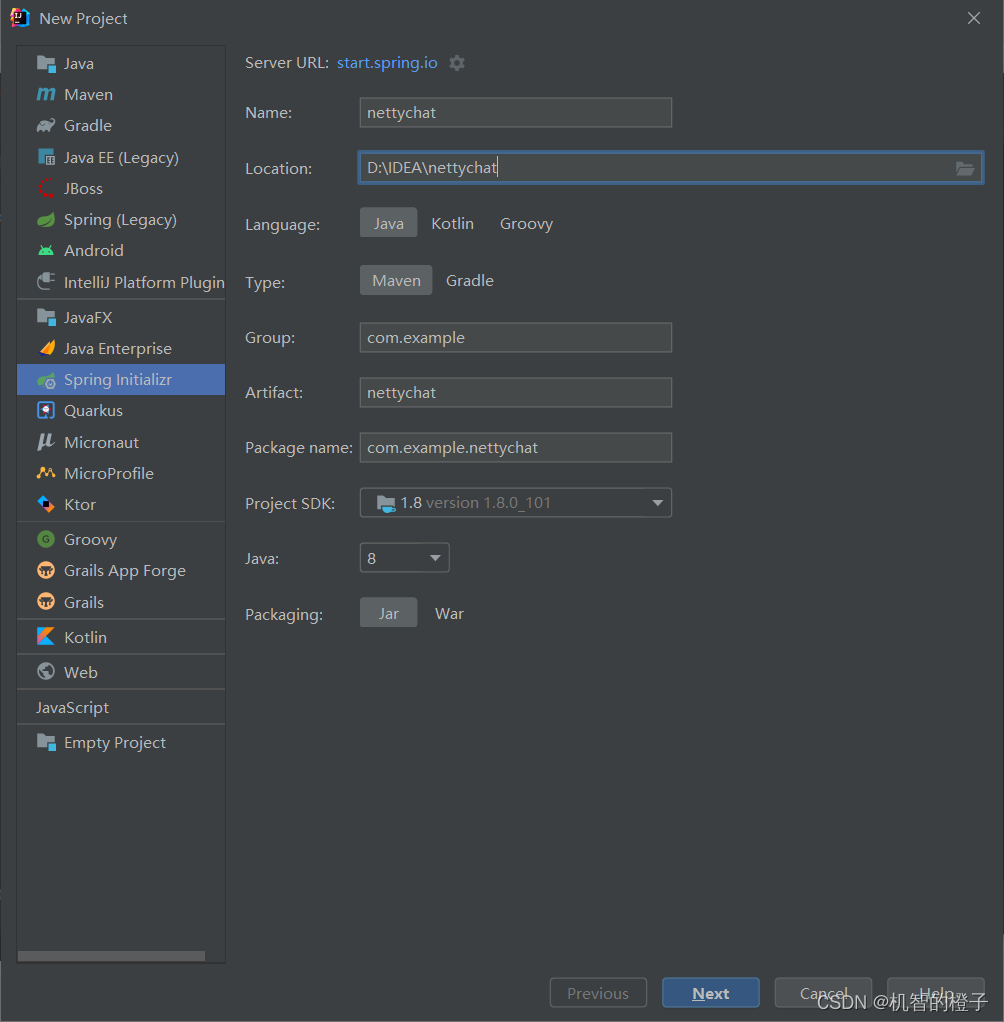Browse location with folder icon

pos(965,168)
